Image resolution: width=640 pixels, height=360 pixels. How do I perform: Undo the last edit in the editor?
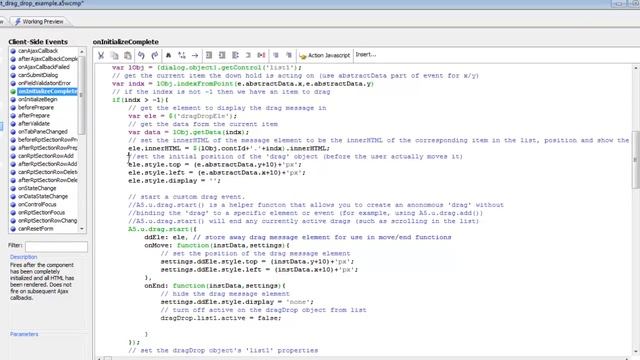[x=141, y=55]
